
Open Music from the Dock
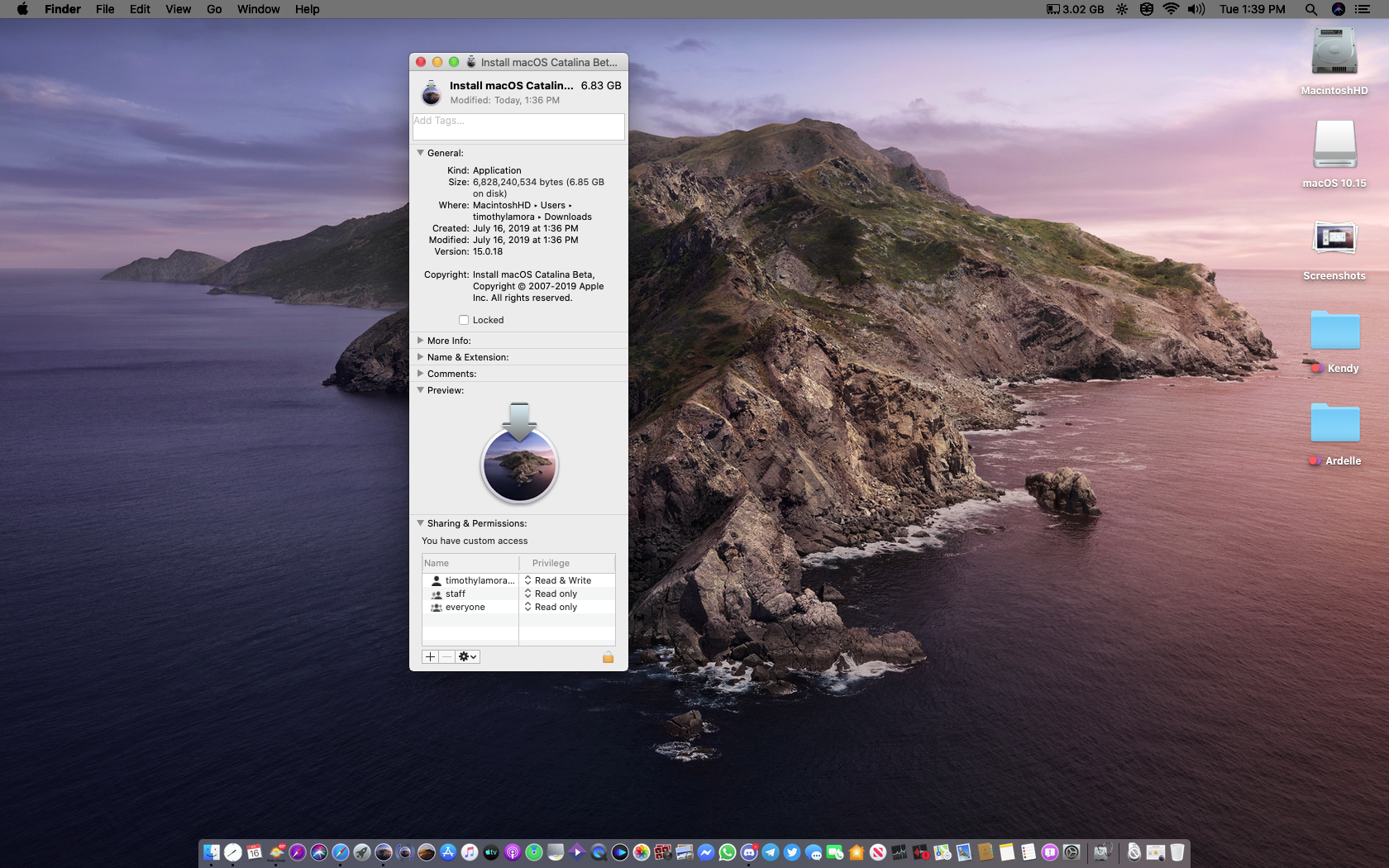470,852
